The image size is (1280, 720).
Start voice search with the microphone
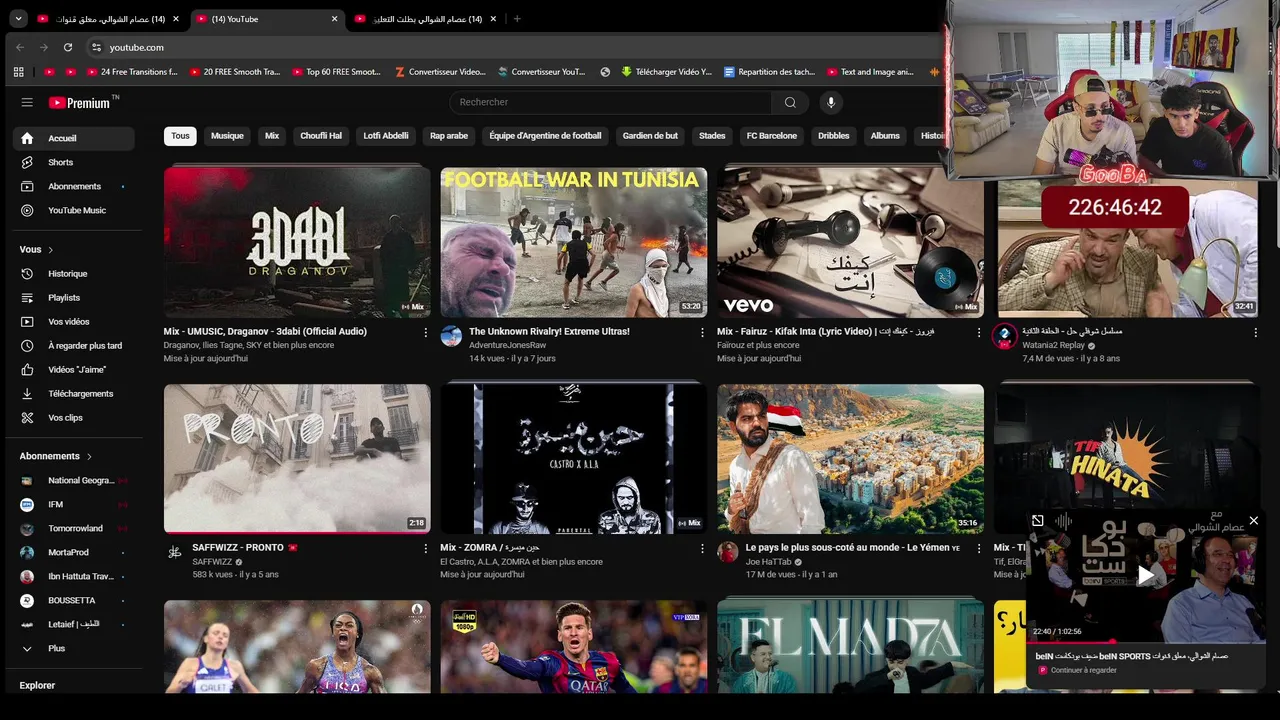click(x=830, y=102)
